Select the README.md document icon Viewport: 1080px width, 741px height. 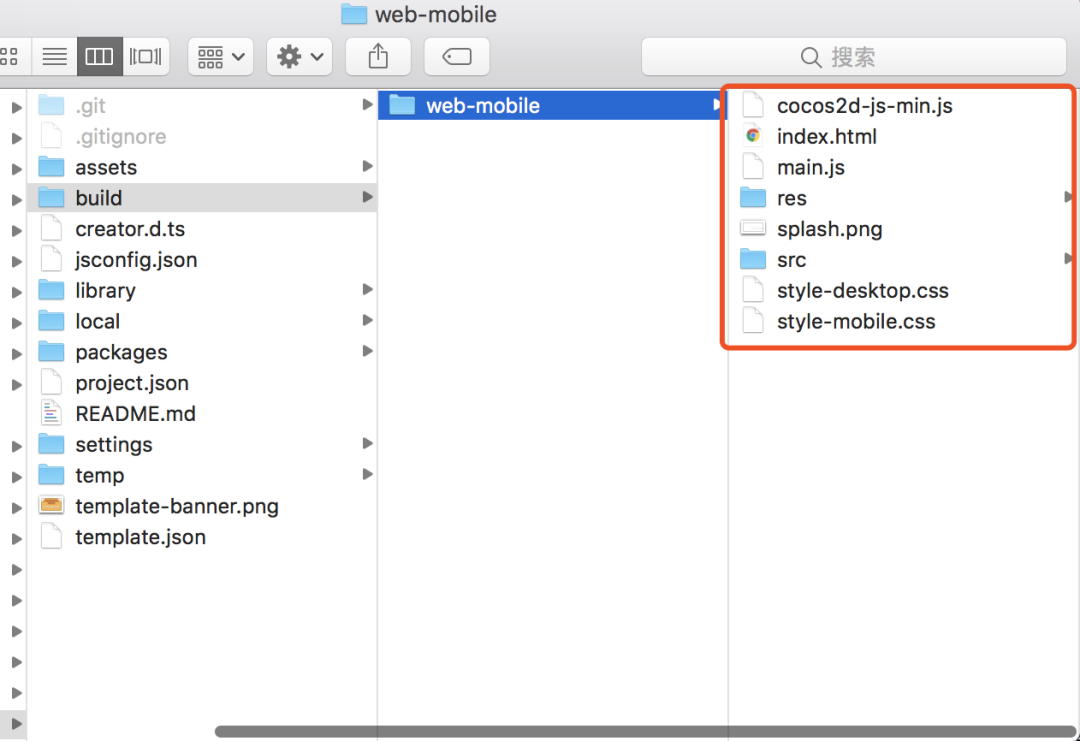[52, 414]
